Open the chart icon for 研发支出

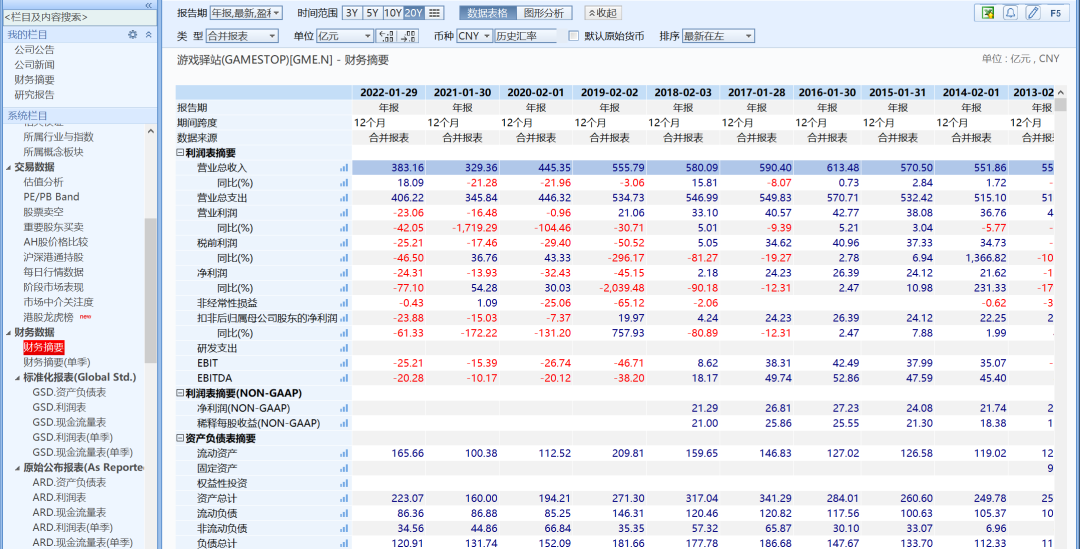click(x=344, y=349)
